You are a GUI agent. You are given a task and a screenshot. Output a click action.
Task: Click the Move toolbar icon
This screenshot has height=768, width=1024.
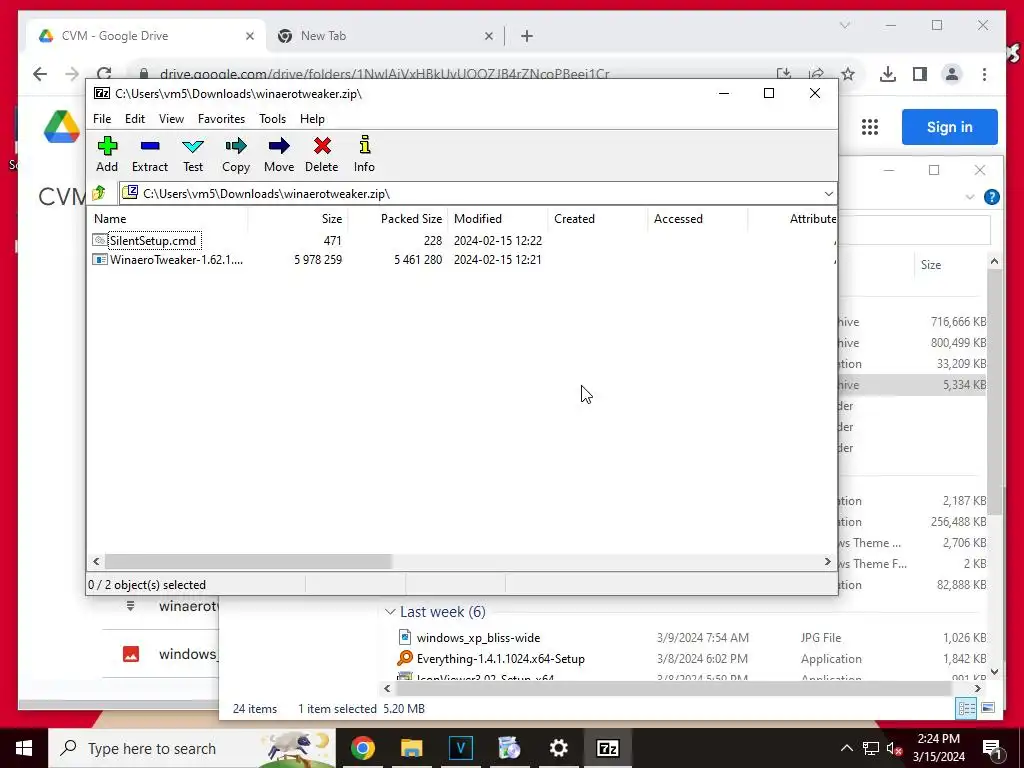pyautogui.click(x=279, y=155)
